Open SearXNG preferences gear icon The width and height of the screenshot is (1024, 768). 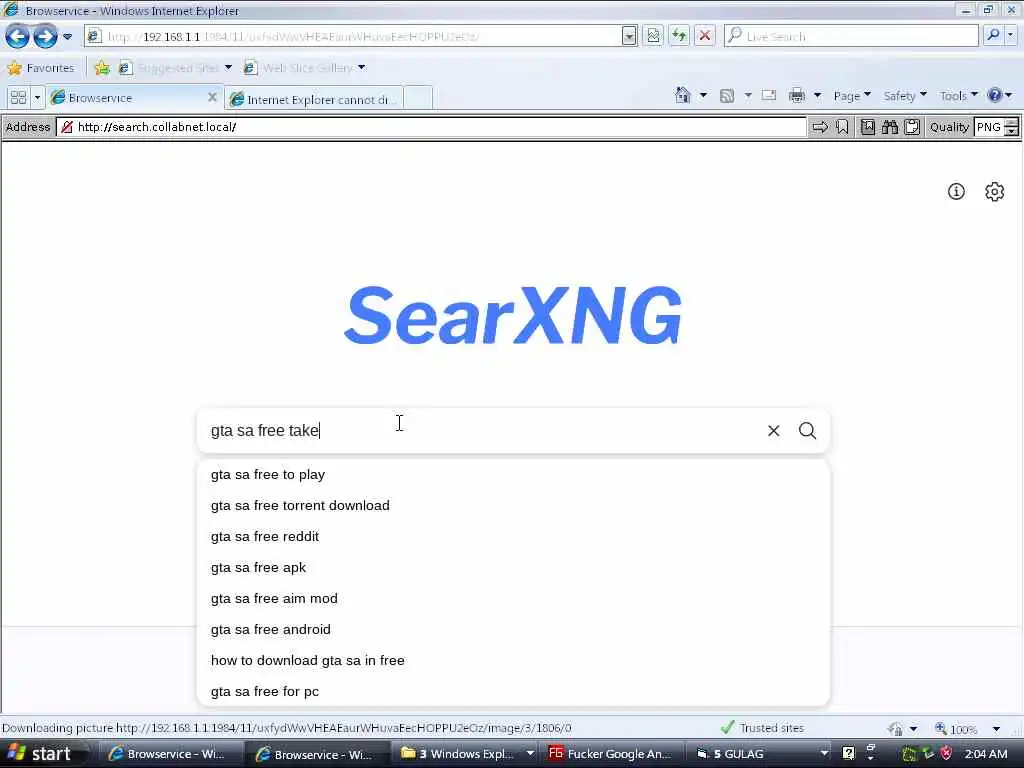click(x=995, y=191)
